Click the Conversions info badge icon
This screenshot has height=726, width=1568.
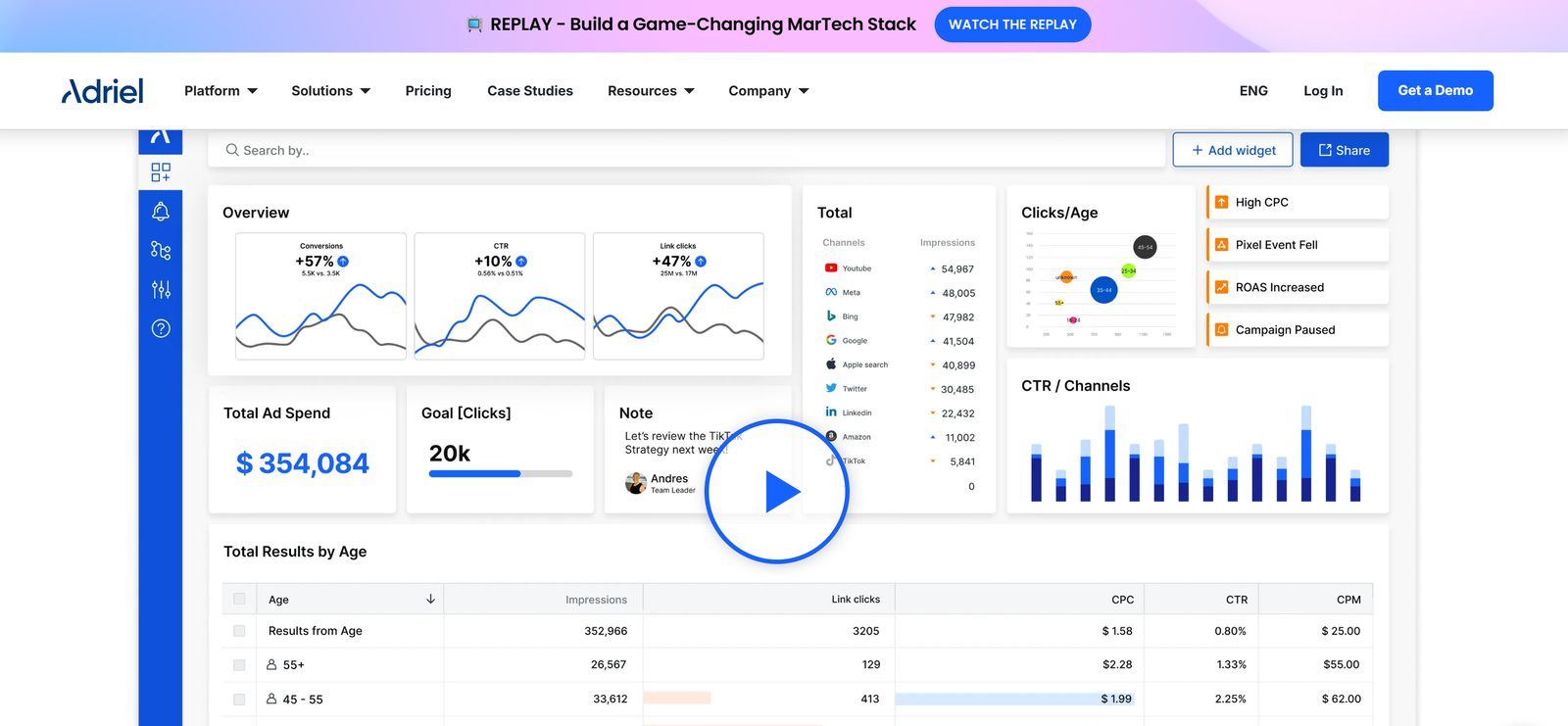(x=343, y=262)
